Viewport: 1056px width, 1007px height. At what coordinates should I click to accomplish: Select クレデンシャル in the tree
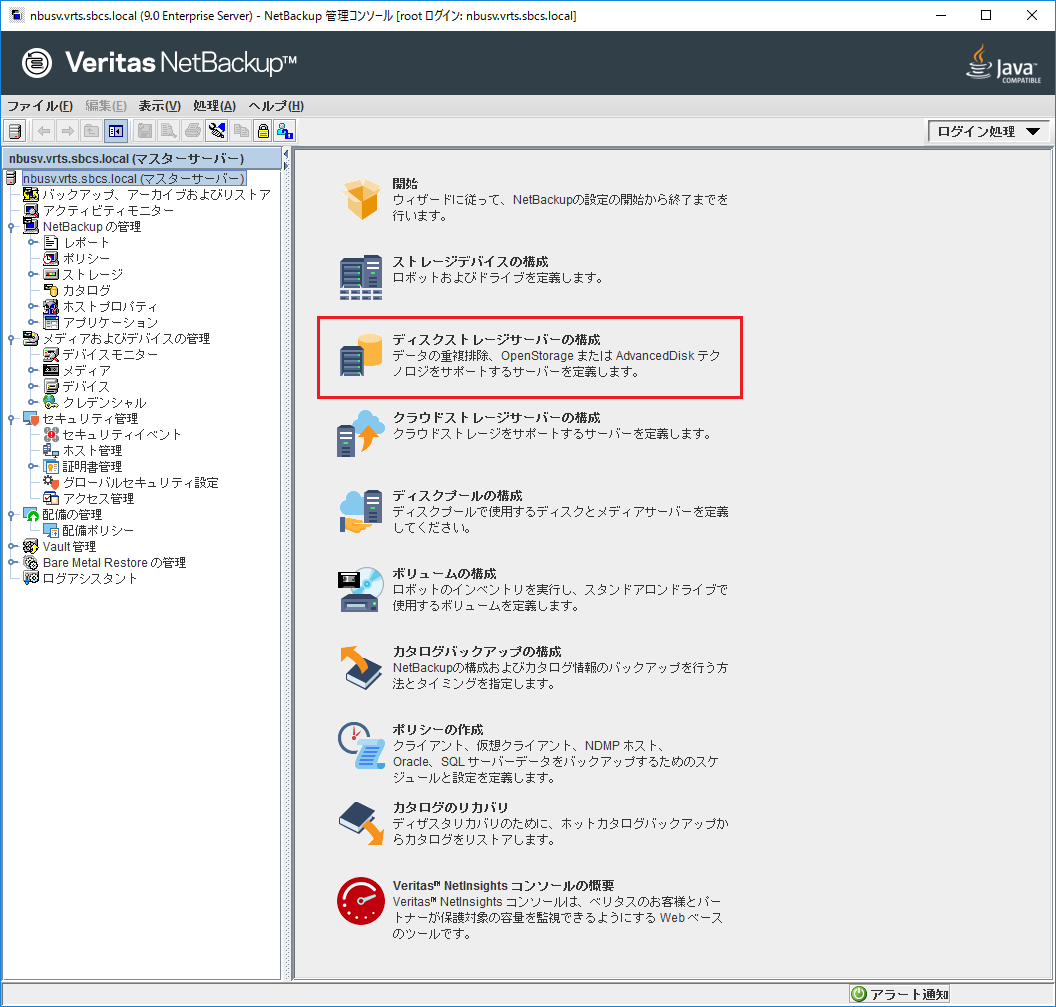104,403
